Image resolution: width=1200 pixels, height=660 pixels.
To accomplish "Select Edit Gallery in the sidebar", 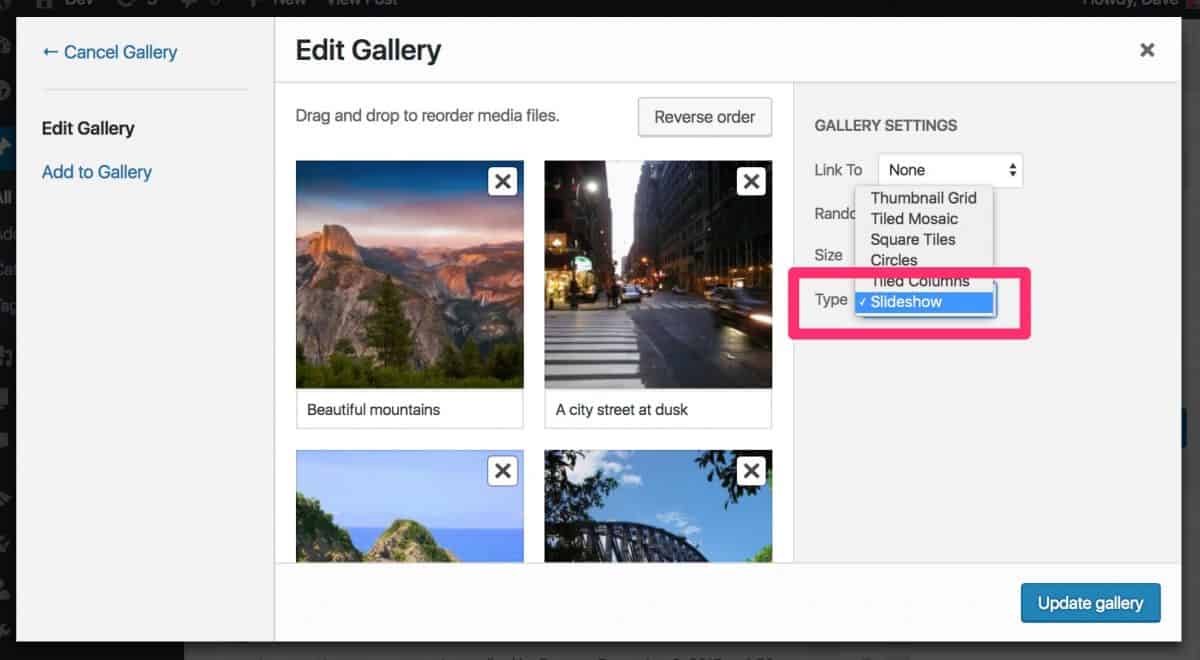I will 88,128.
